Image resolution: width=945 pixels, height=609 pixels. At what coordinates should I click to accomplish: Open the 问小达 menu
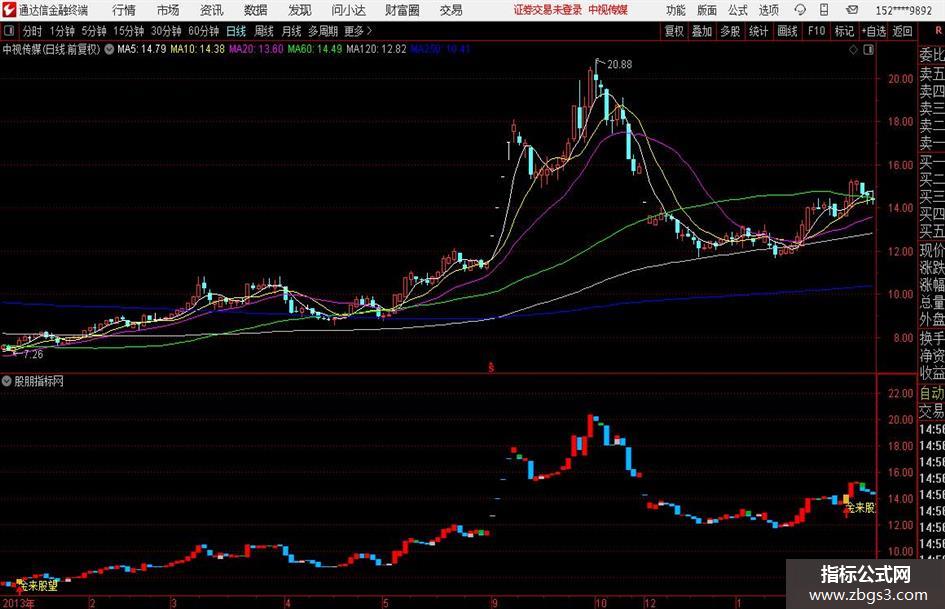point(348,10)
